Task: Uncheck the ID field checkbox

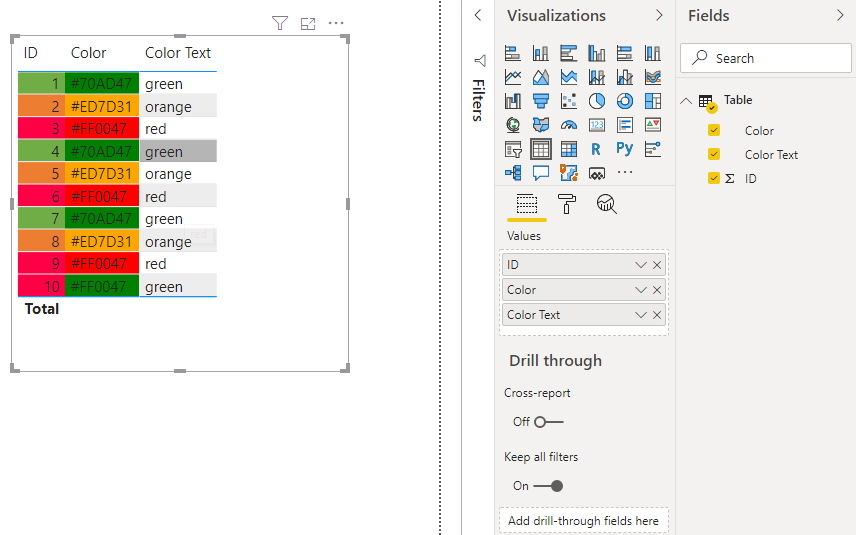Action: [x=714, y=178]
